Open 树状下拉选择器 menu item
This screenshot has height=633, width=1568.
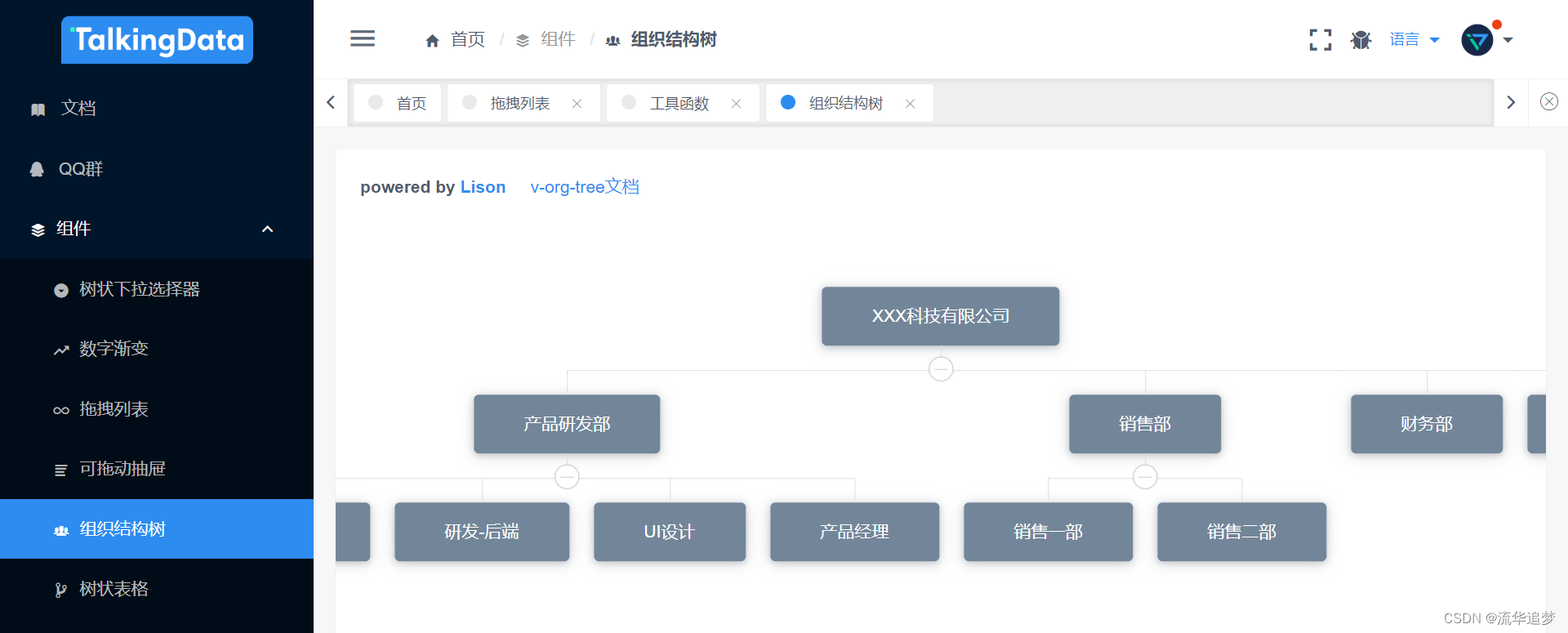(x=157, y=289)
